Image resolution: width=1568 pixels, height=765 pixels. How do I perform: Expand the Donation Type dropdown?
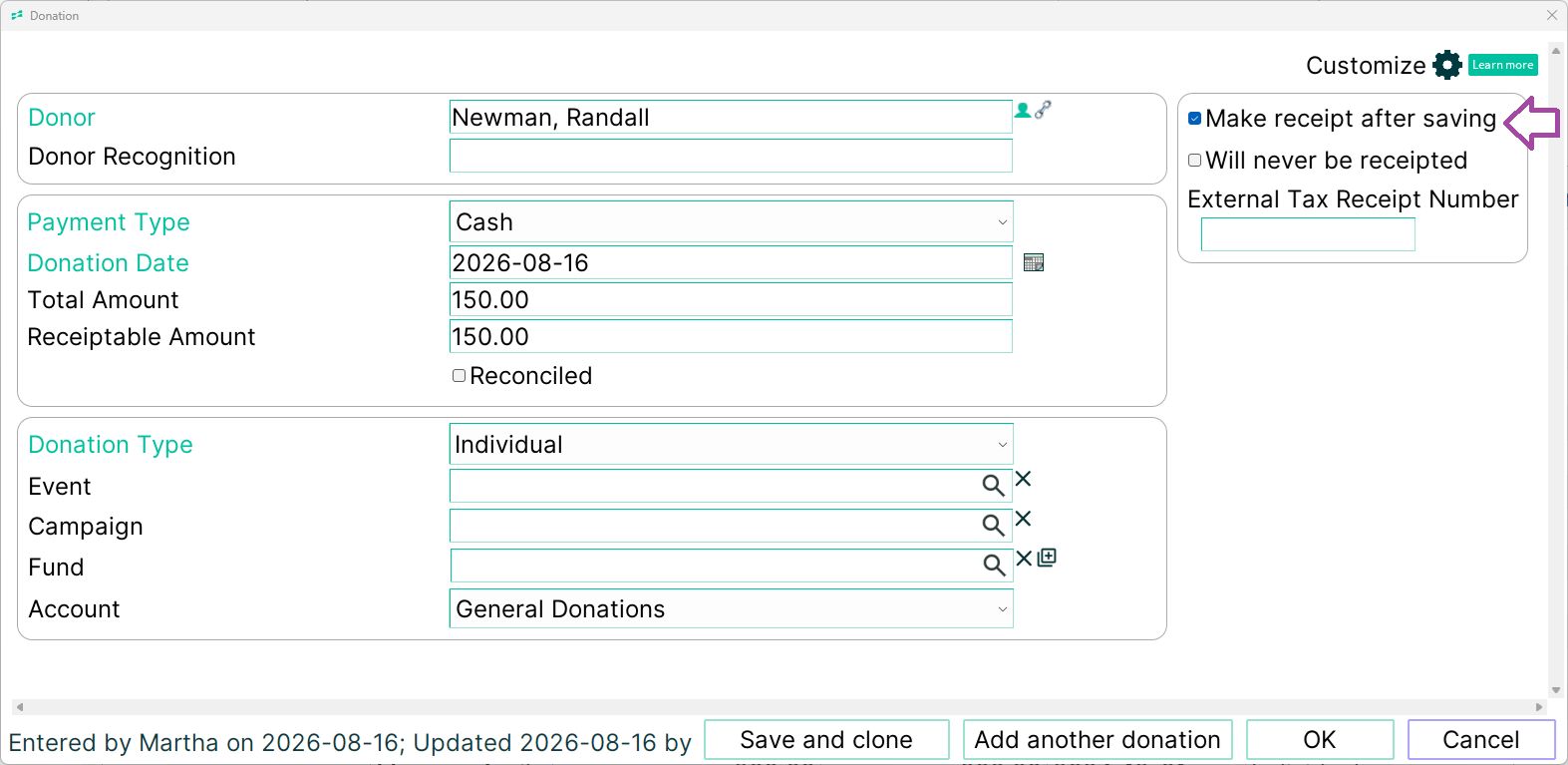point(731,445)
